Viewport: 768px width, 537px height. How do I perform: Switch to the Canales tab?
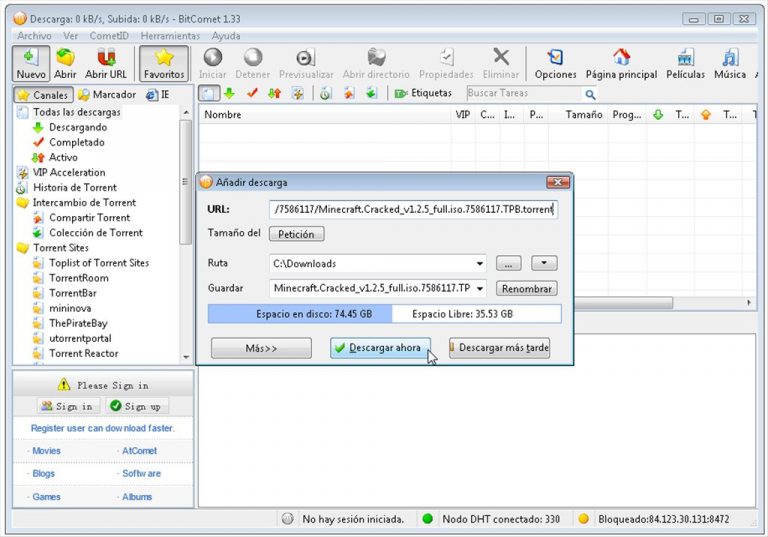pyautogui.click(x=44, y=95)
